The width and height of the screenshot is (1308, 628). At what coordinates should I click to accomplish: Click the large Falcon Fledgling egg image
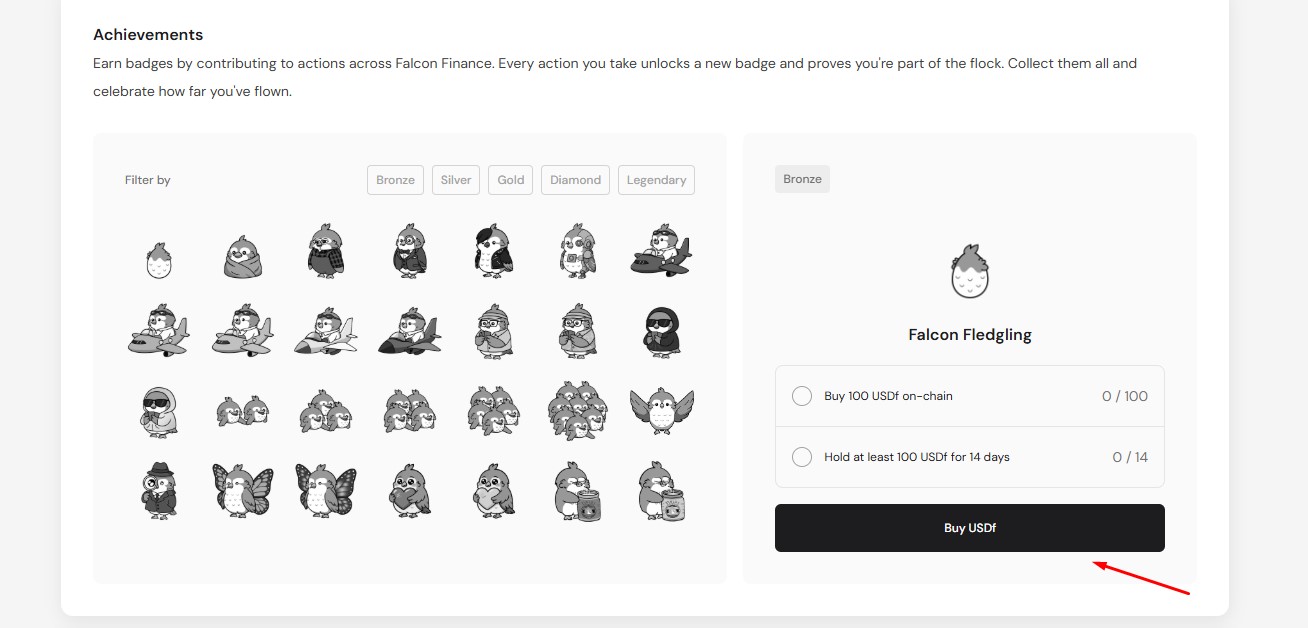pyautogui.click(x=969, y=271)
